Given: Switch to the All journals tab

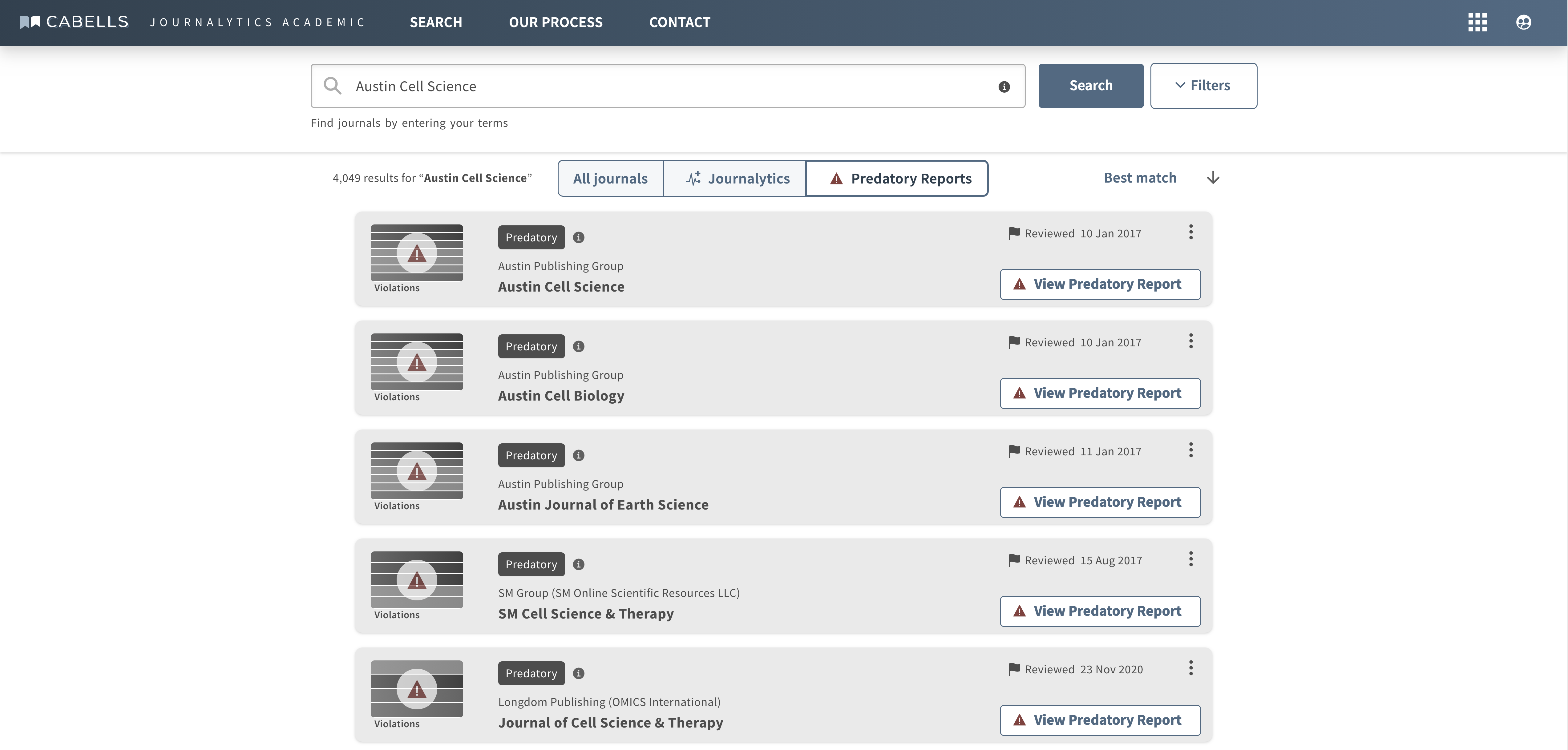Looking at the screenshot, I should click(x=610, y=178).
